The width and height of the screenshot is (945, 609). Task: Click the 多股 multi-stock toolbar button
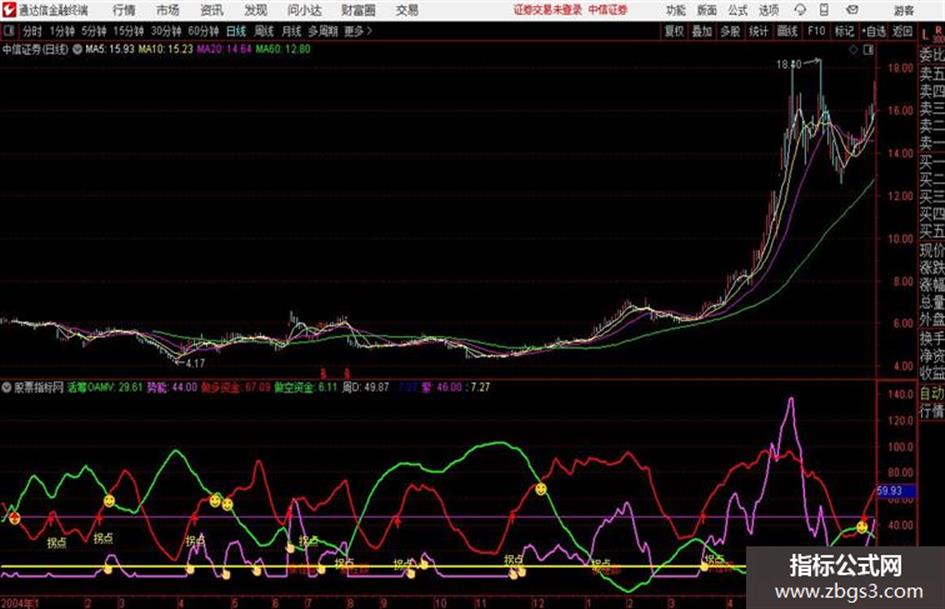tap(730, 31)
